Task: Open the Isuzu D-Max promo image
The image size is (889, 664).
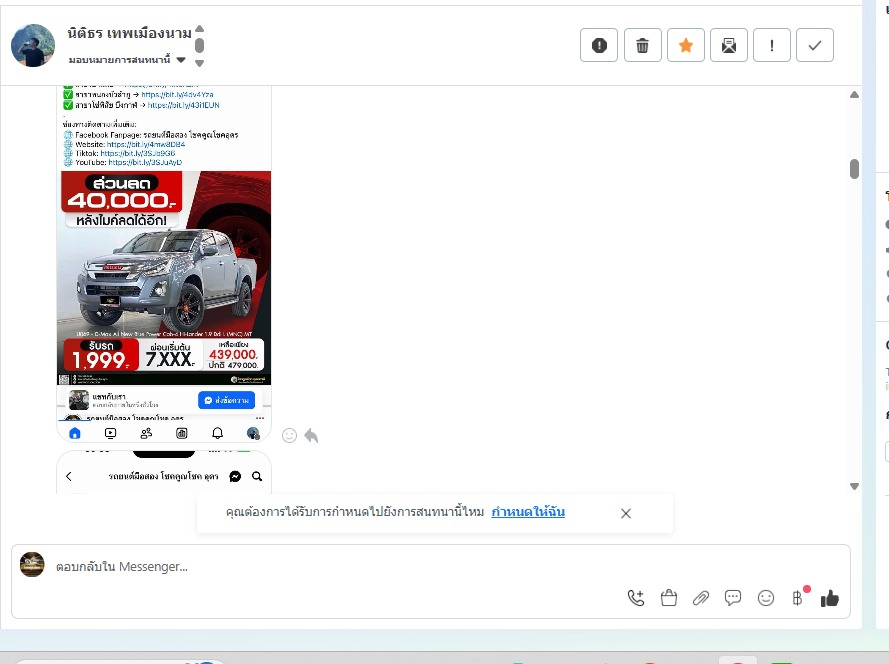Action: pos(164,278)
